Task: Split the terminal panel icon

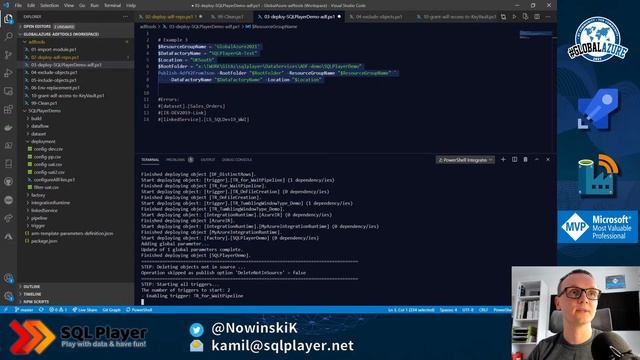Action: (514, 160)
